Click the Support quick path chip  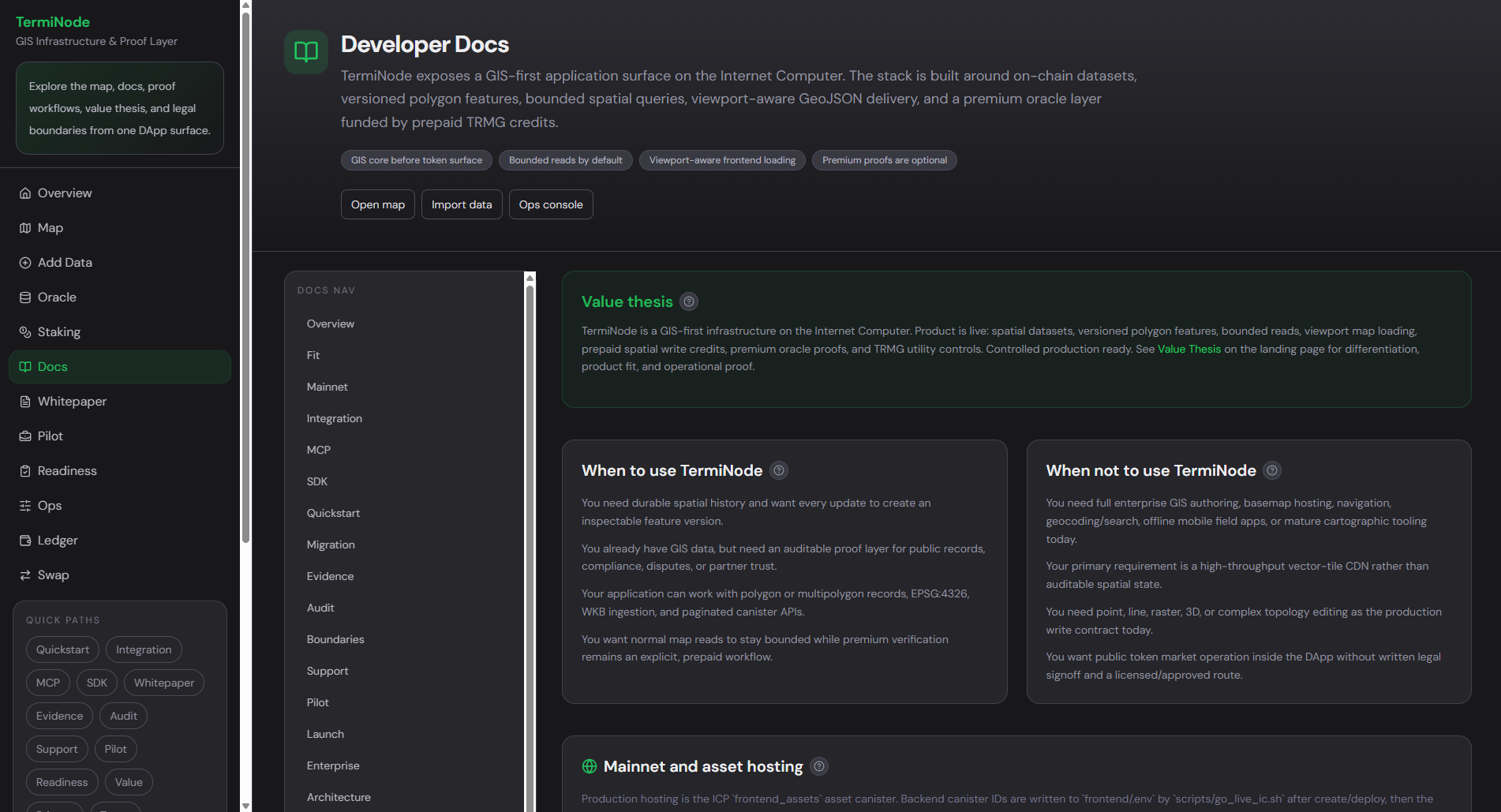[57, 749]
